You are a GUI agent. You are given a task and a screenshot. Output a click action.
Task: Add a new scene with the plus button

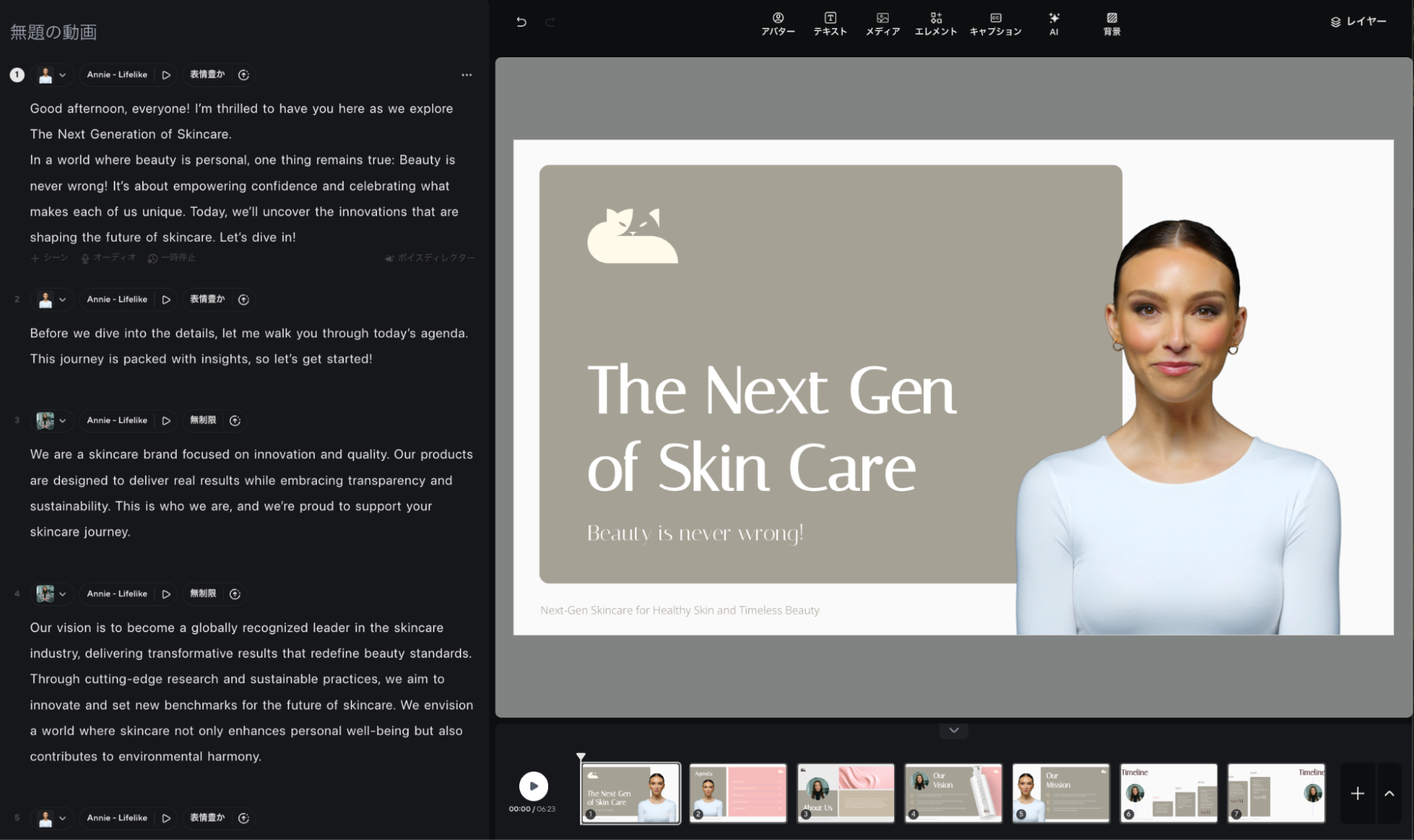(x=1357, y=793)
